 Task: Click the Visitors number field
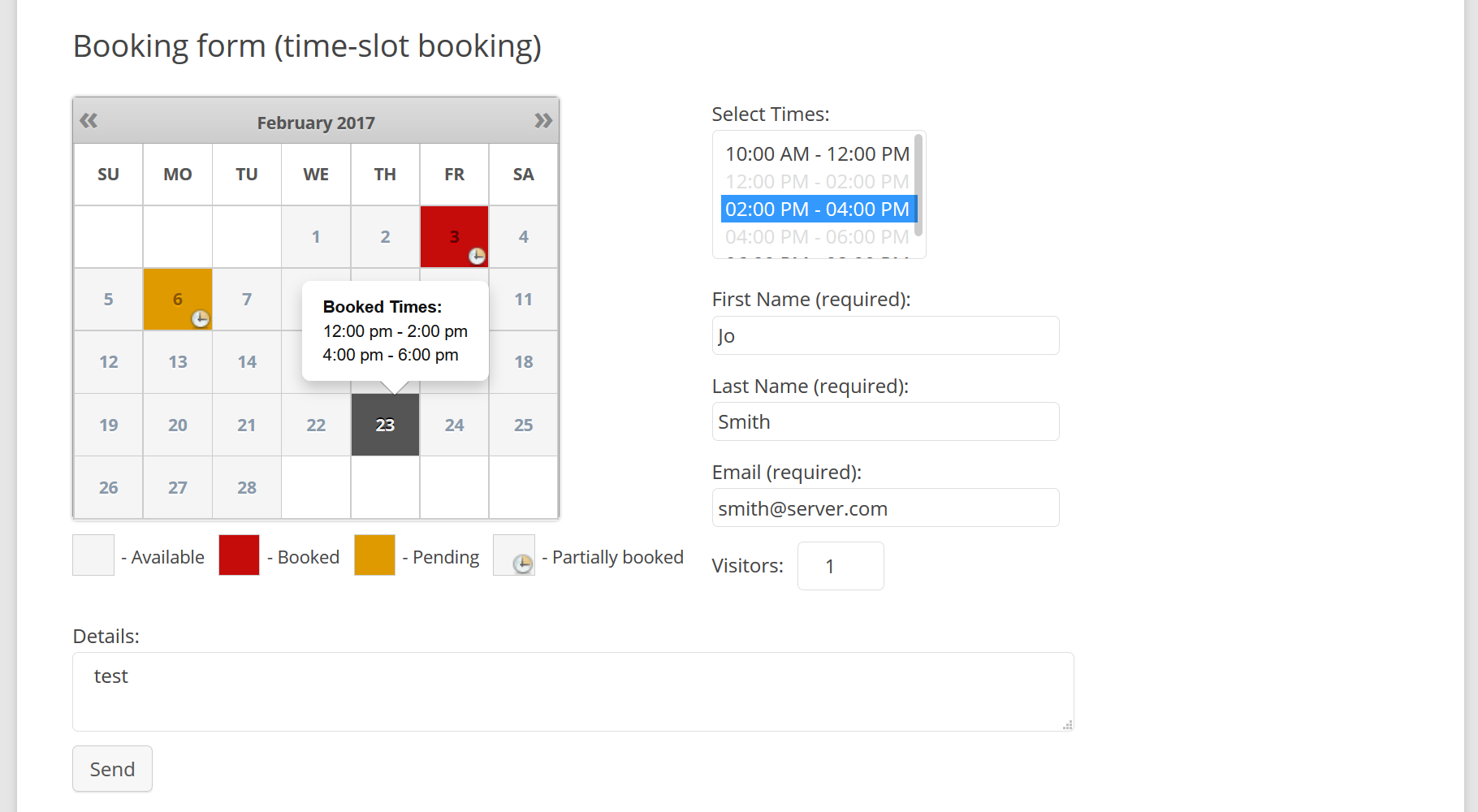tap(841, 566)
